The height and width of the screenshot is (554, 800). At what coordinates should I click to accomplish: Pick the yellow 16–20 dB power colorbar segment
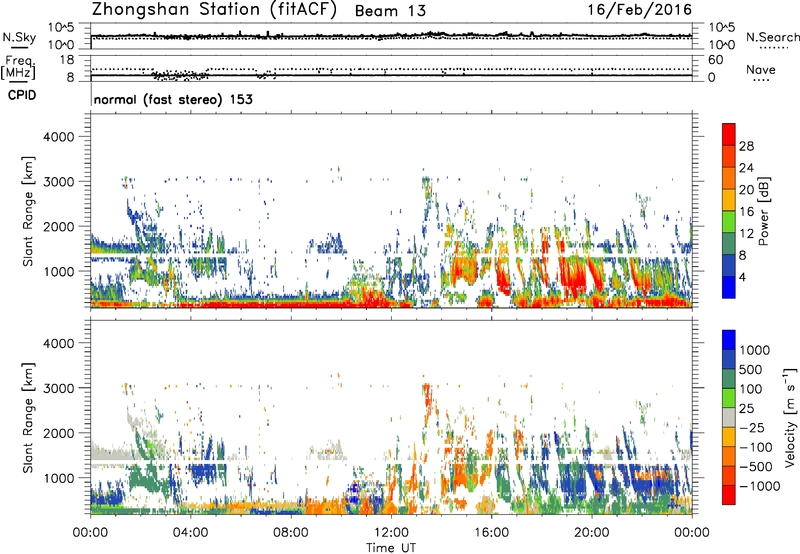coord(729,200)
